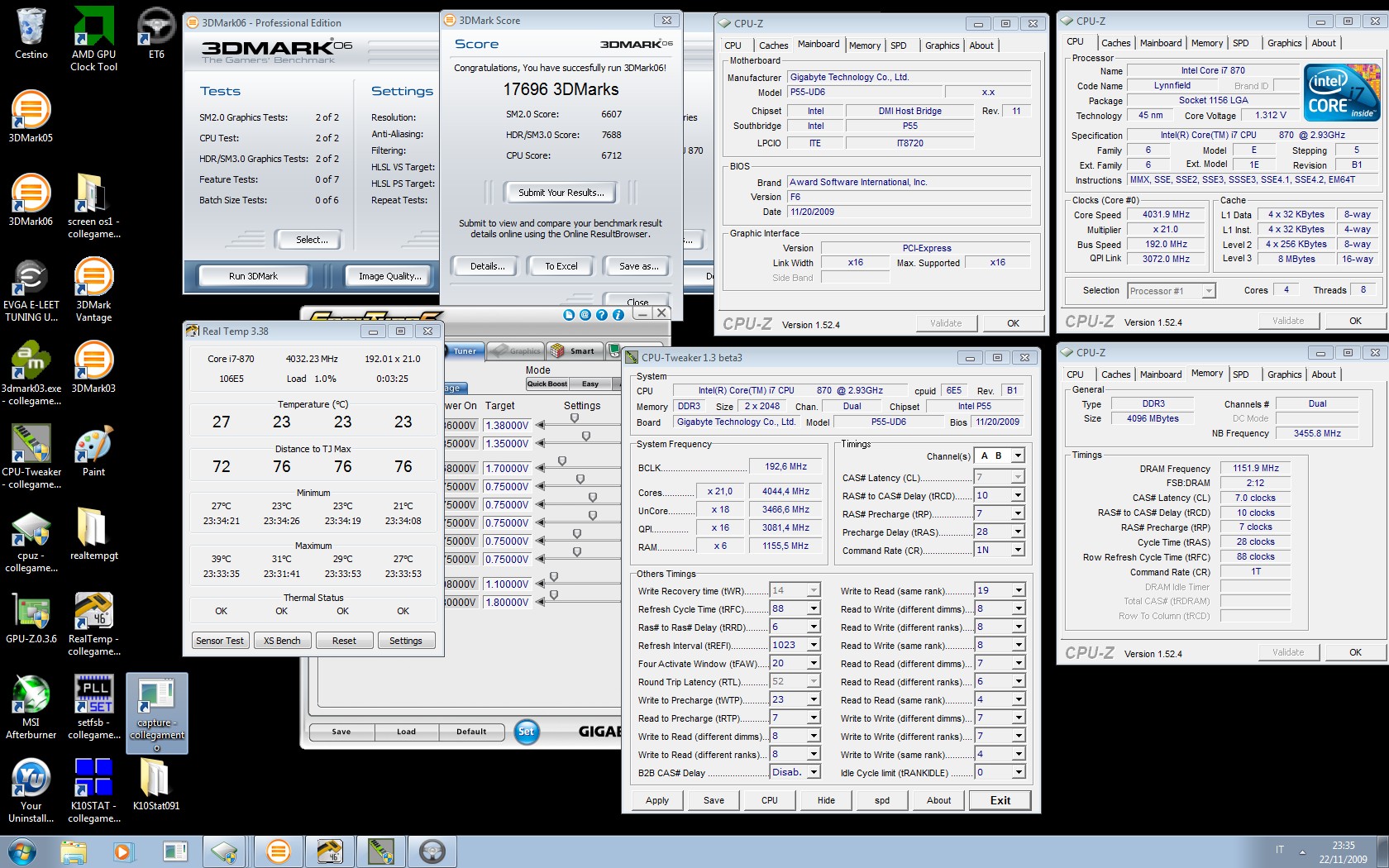
Task: Click Apply in CPU-Tweaker
Action: [657, 800]
